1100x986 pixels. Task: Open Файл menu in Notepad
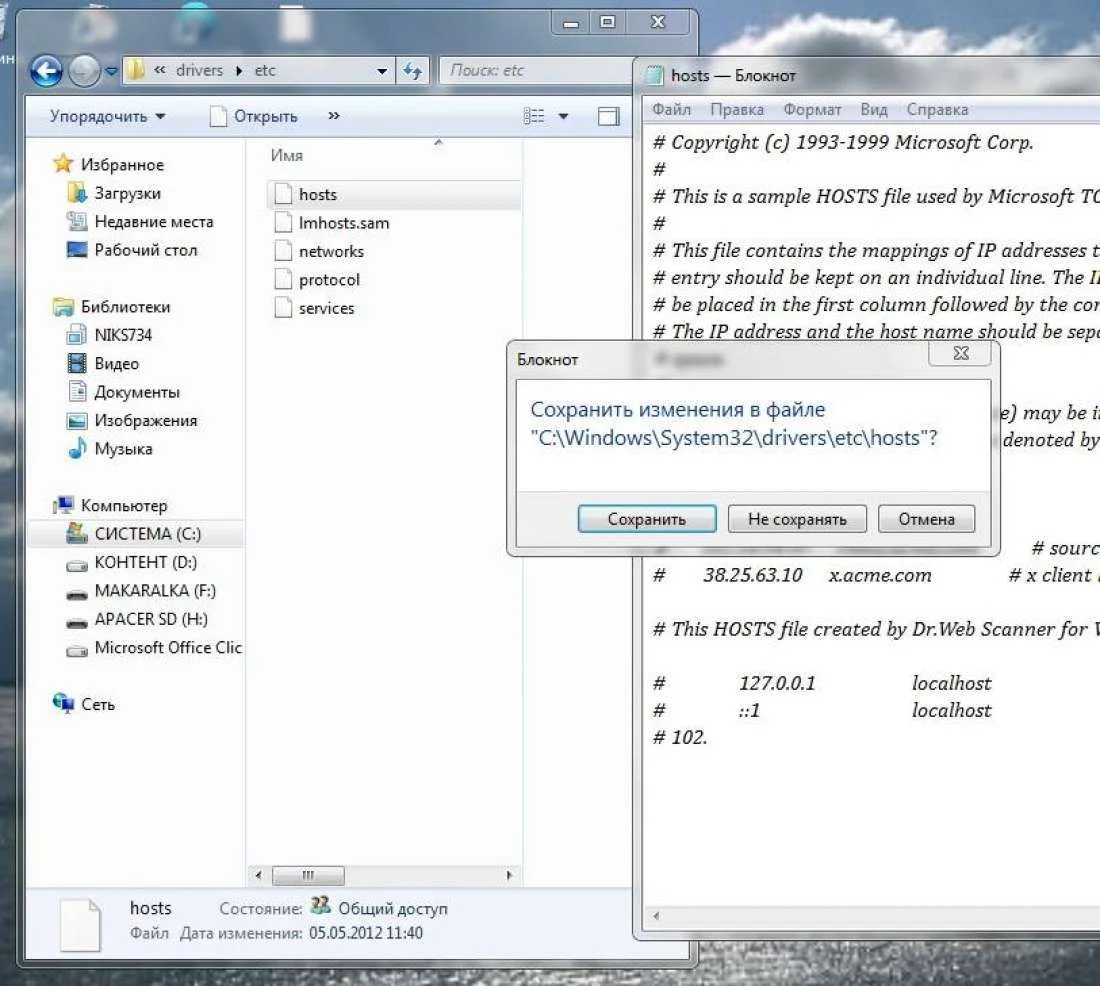pos(671,109)
